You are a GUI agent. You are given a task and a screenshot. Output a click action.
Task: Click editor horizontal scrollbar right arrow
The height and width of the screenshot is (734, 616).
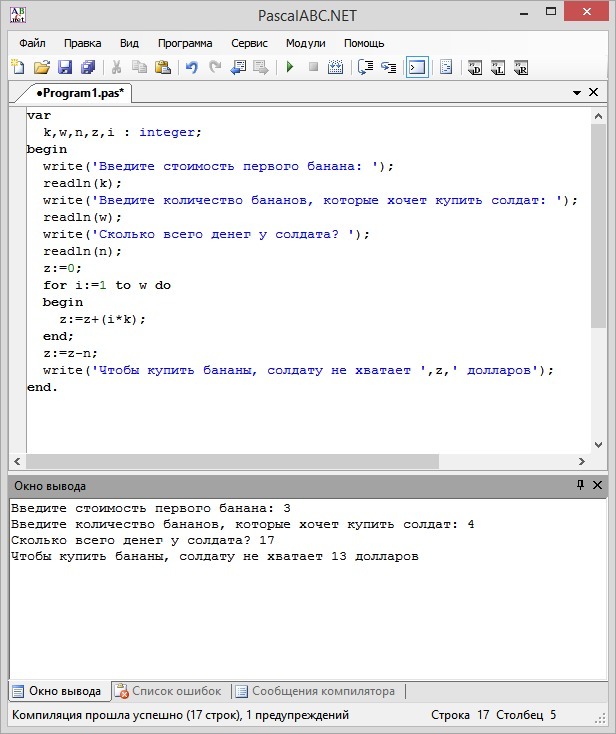coord(582,462)
